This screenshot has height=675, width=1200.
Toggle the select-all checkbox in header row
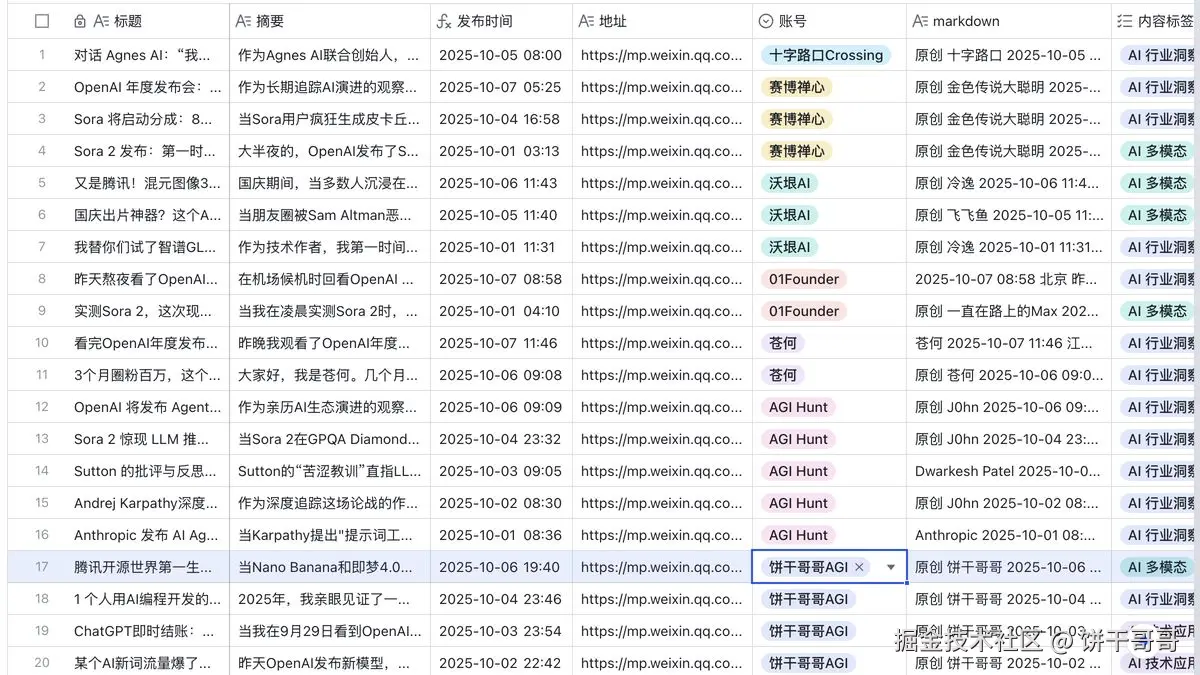point(40,19)
